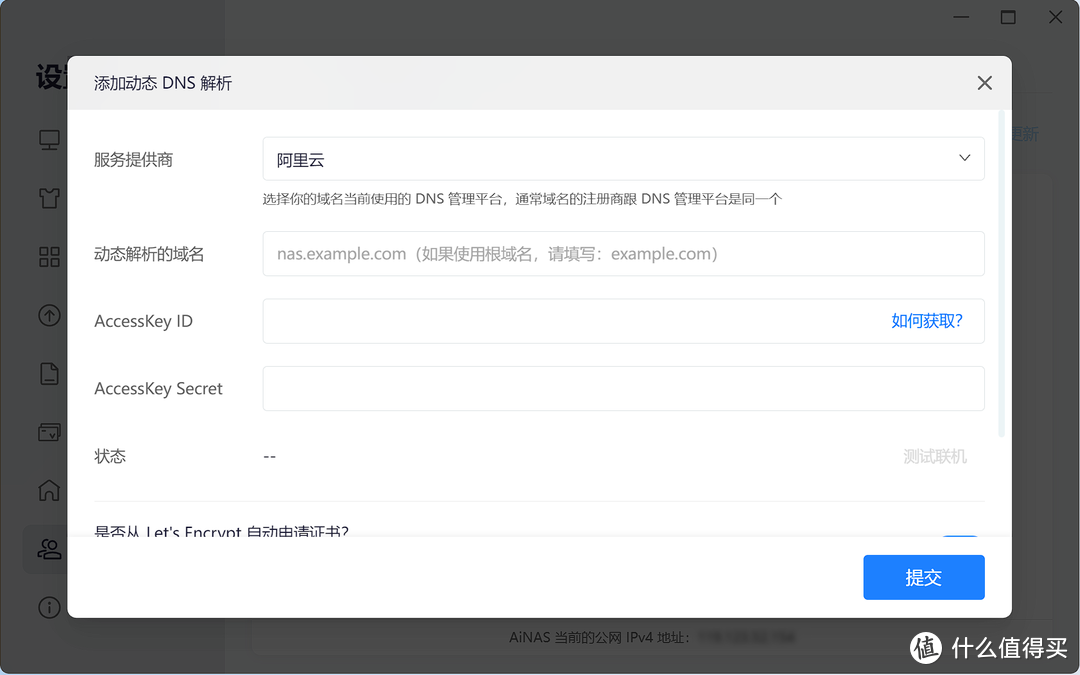Open the app skins/theme sidebar icon
This screenshot has height=675, width=1080.
pyautogui.click(x=49, y=198)
